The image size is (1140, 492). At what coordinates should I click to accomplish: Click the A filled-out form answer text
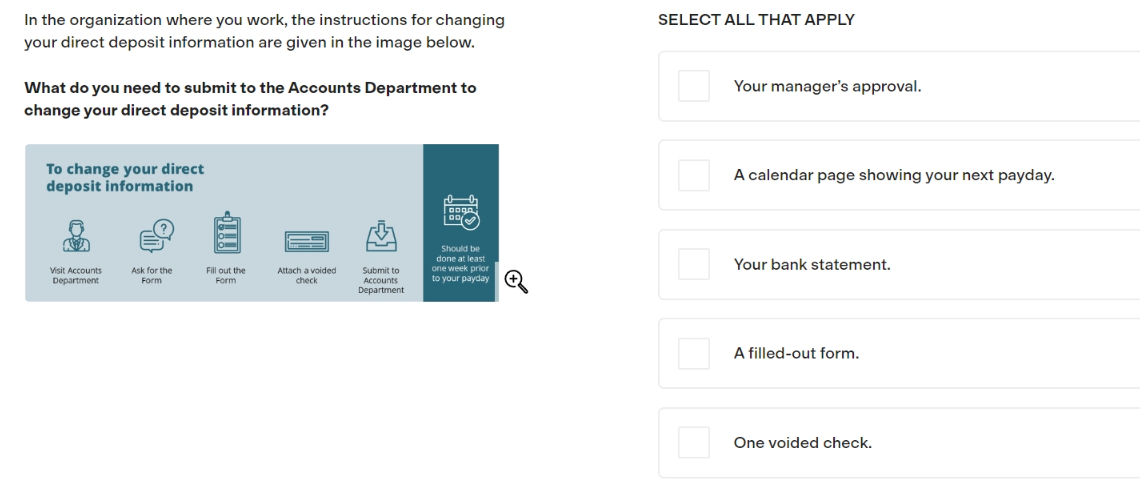click(796, 354)
